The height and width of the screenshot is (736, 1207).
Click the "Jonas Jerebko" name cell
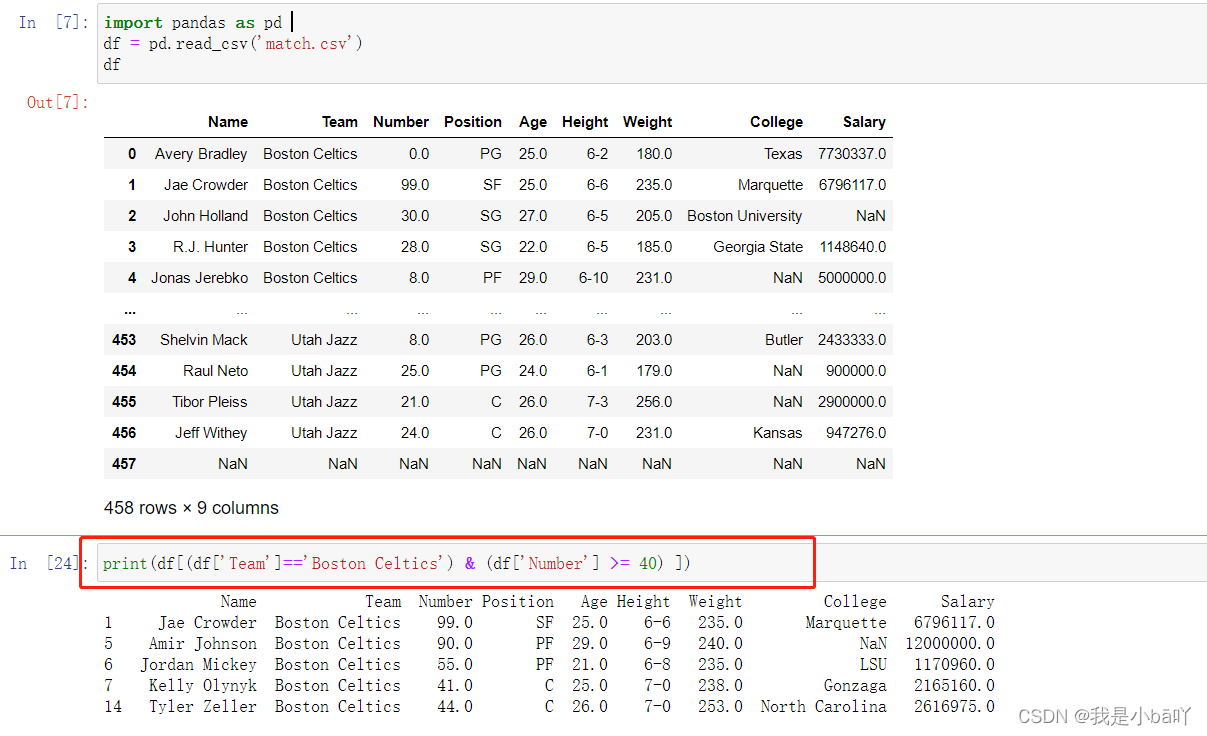click(x=200, y=278)
